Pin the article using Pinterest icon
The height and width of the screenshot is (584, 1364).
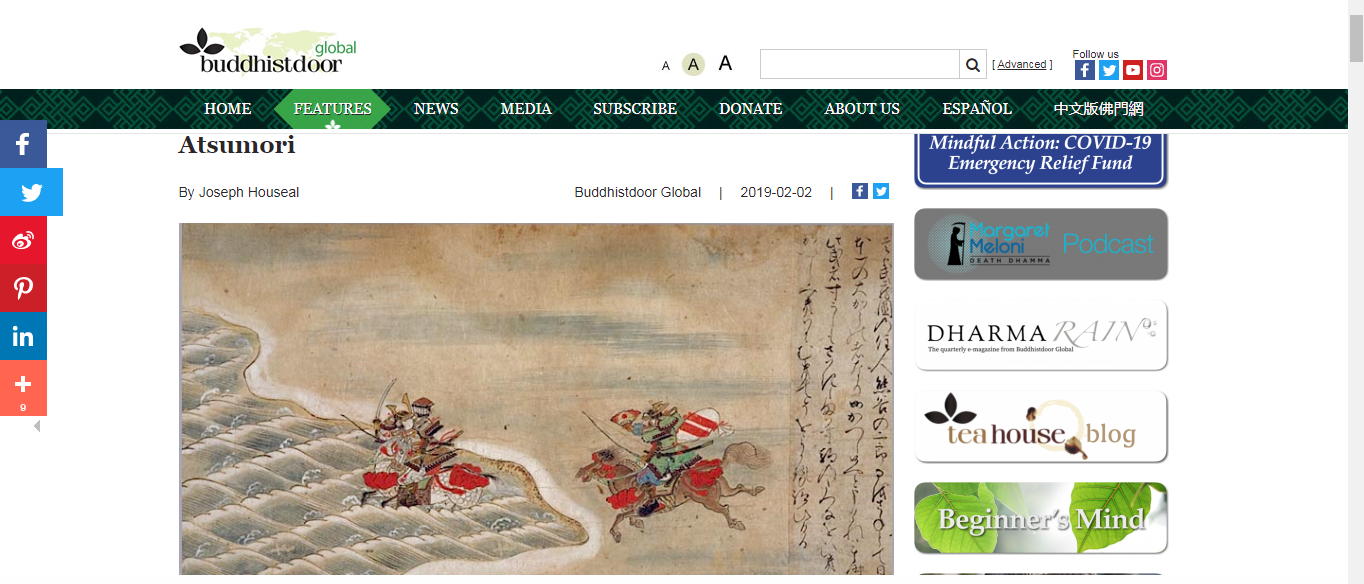(x=23, y=288)
